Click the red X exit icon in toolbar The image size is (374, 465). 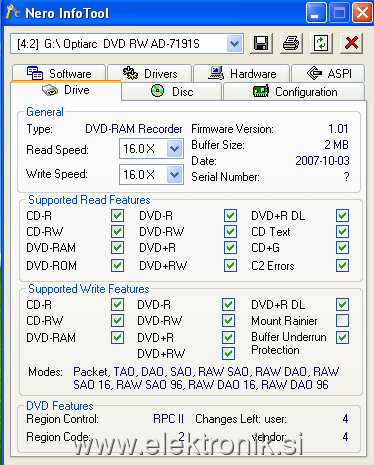tap(351, 43)
